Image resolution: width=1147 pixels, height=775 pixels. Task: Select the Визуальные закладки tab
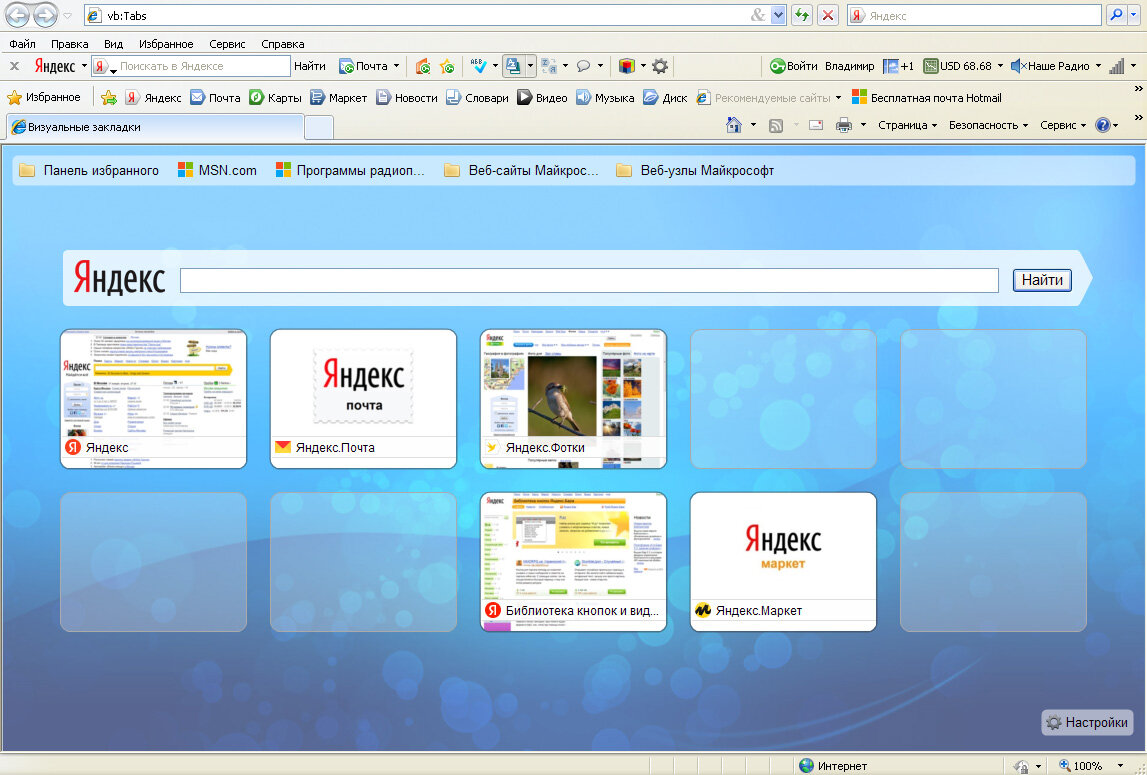pyautogui.click(x=155, y=127)
